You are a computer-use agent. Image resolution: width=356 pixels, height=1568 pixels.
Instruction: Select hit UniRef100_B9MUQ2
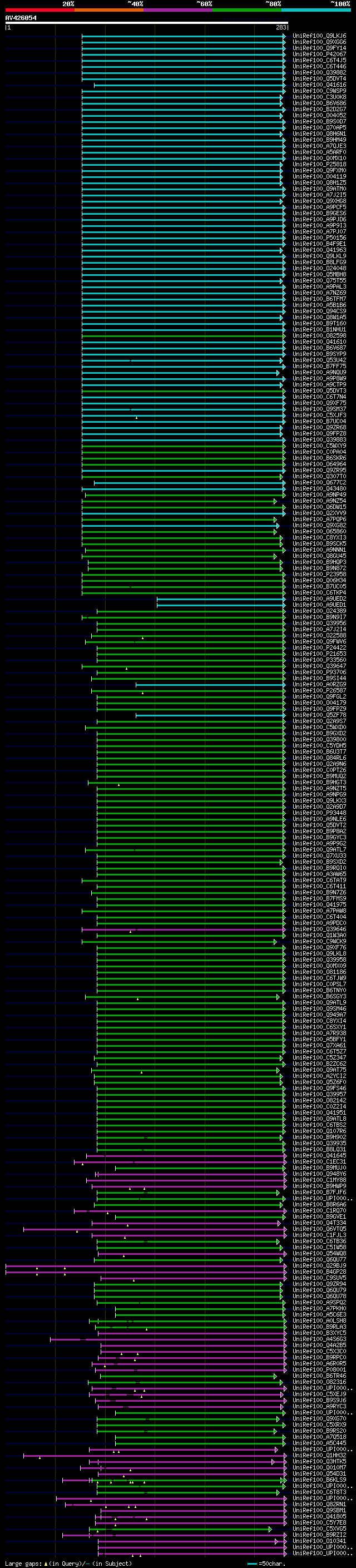click(x=319, y=776)
